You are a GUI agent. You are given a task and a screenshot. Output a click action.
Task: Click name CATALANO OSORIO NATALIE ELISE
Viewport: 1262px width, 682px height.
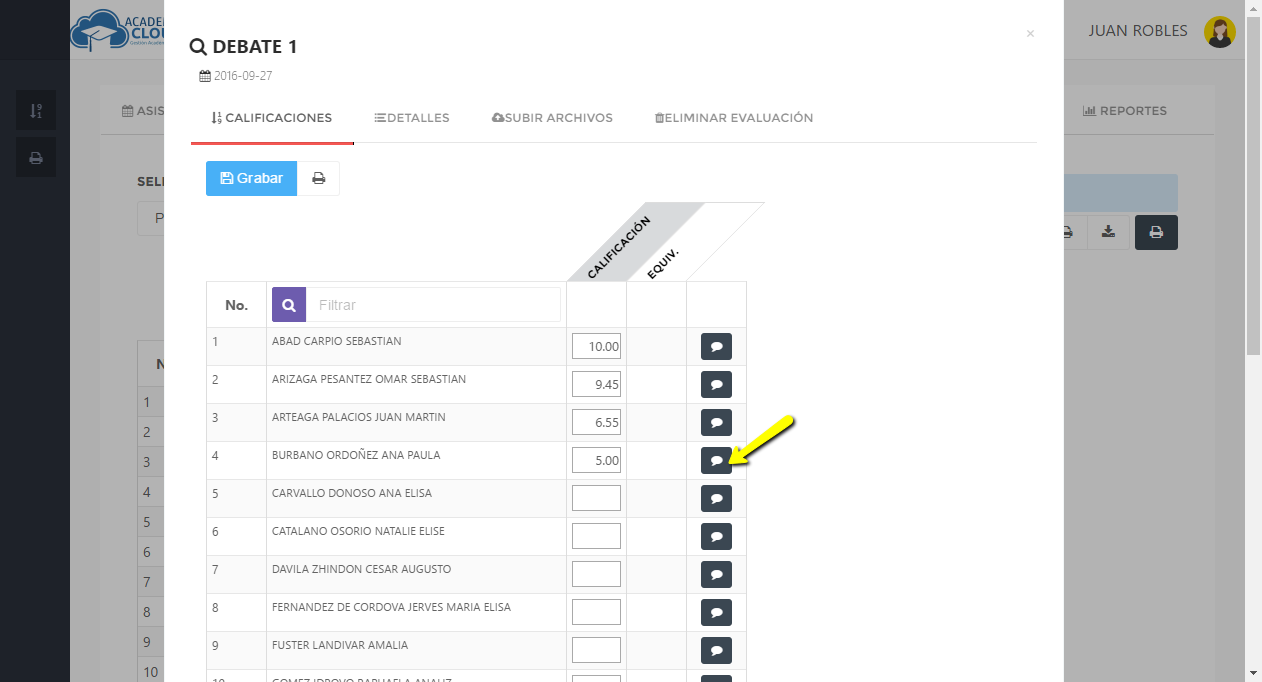(359, 531)
